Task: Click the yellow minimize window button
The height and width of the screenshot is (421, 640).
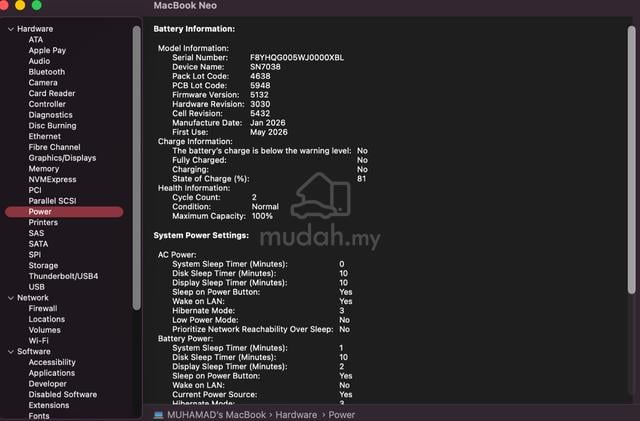Action: 20,5
